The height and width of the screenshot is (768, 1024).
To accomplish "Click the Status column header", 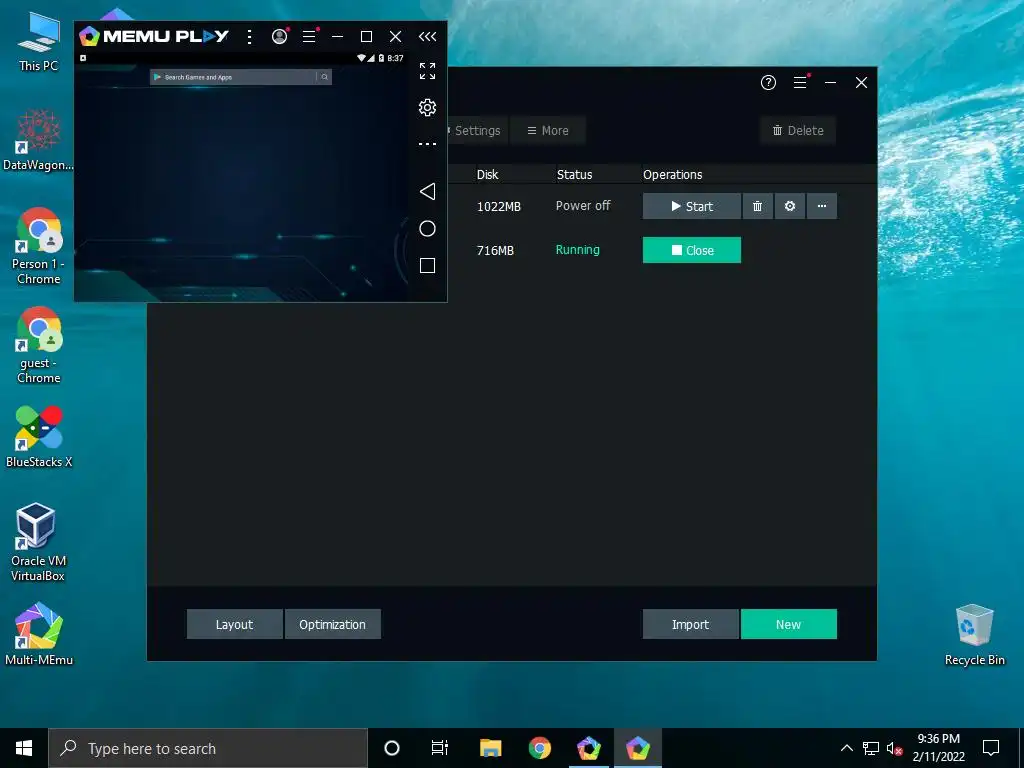I will click(574, 174).
